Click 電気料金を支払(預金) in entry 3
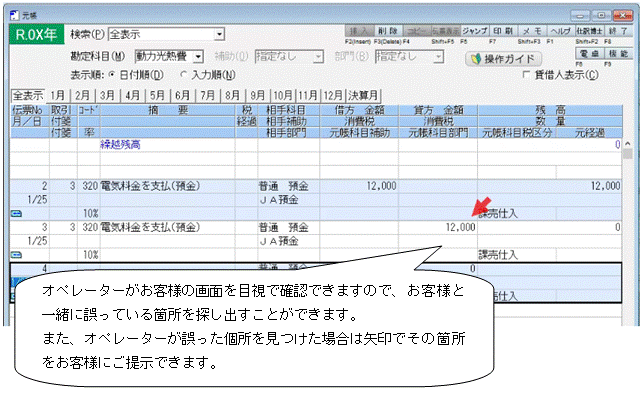Viewport: 642px width, 400px height. click(150, 227)
